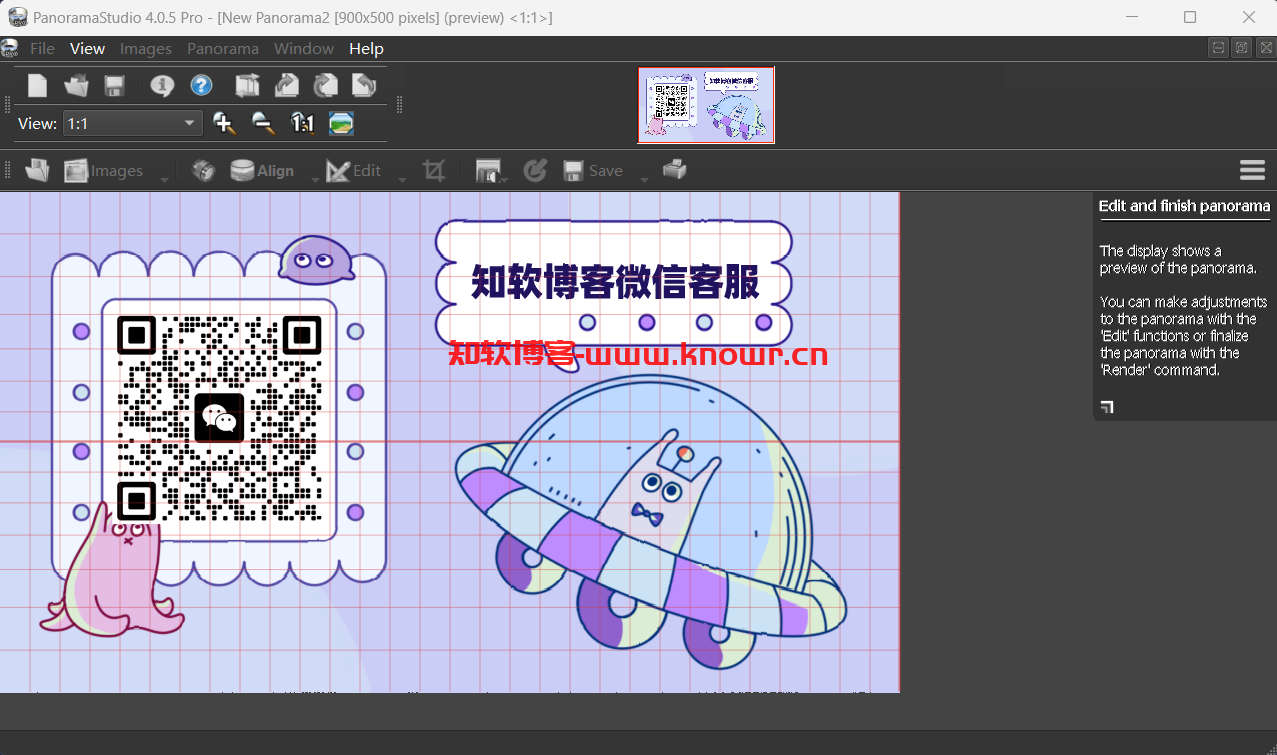
Task: Close the inner document window
Action: [1264, 47]
